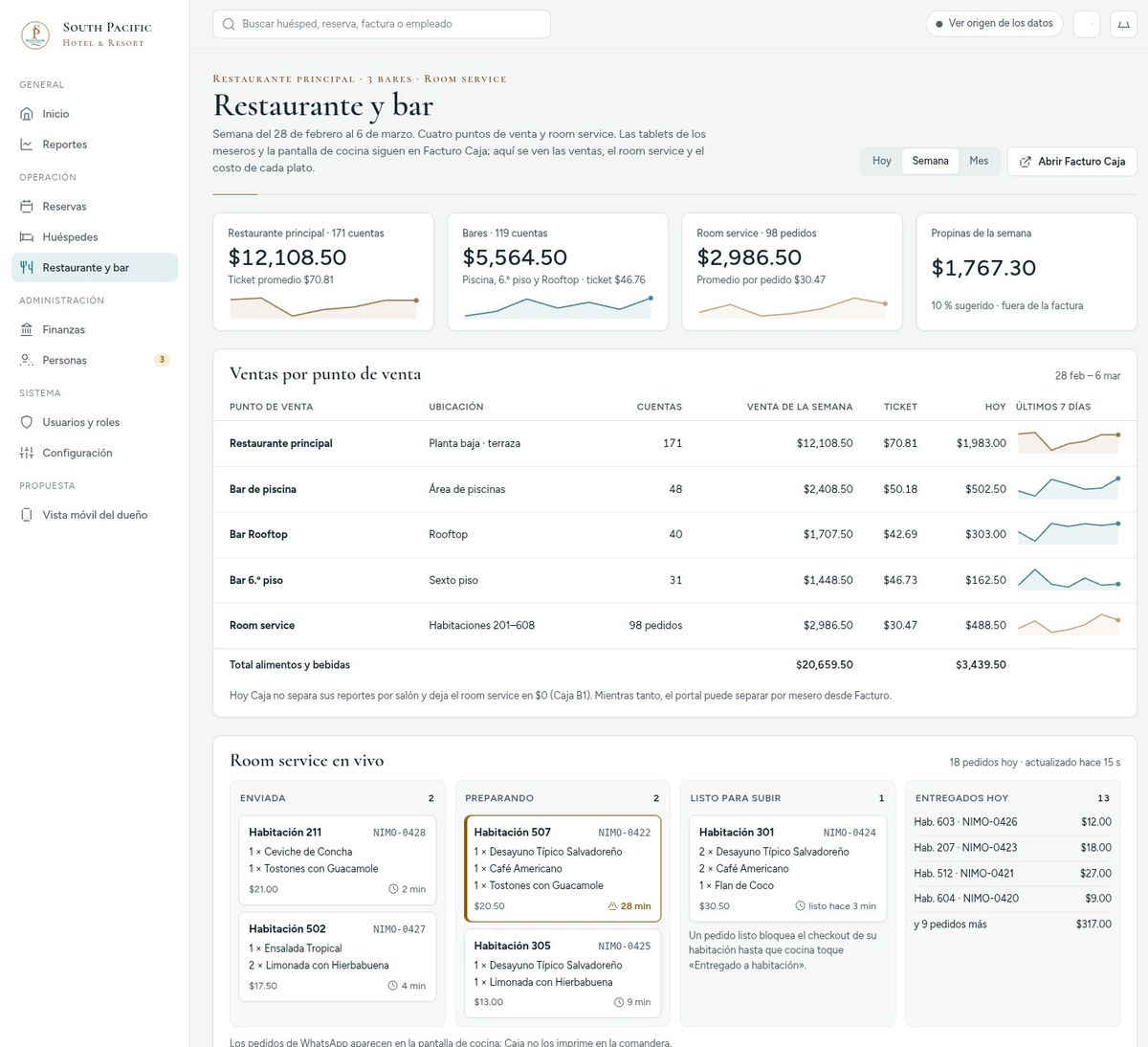Open the Habitación 305 order card
Screen dimensions: 1148x1047
click(x=563, y=973)
